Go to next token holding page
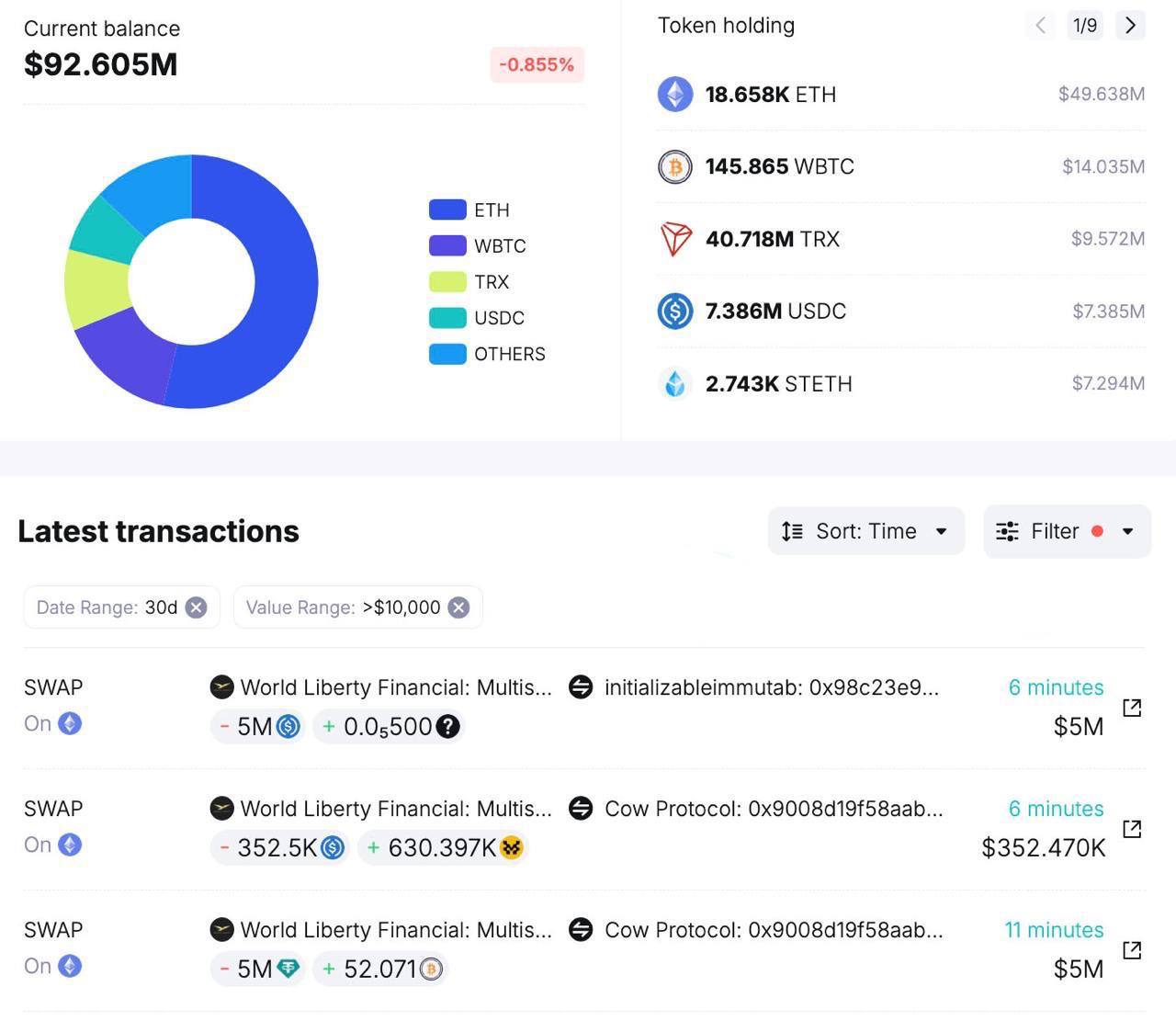 coord(1130,26)
